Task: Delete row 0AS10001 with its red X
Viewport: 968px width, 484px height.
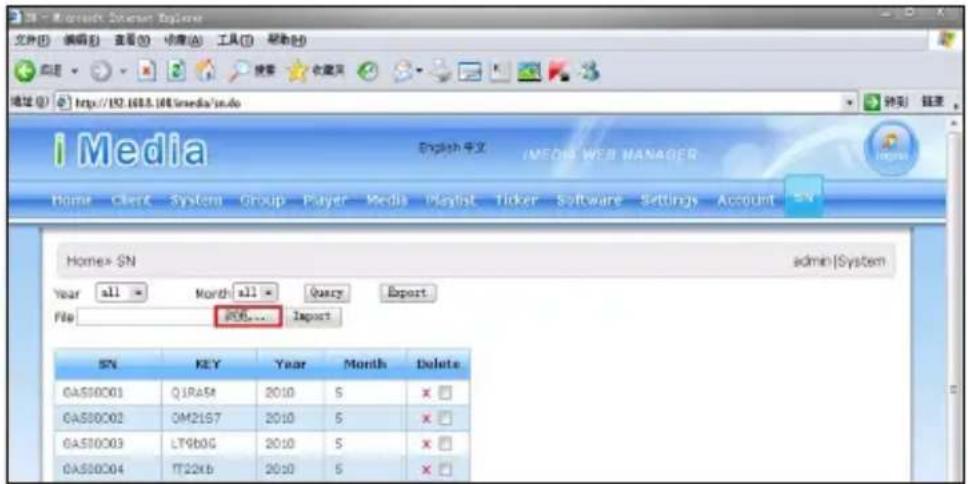Action: coord(425,393)
